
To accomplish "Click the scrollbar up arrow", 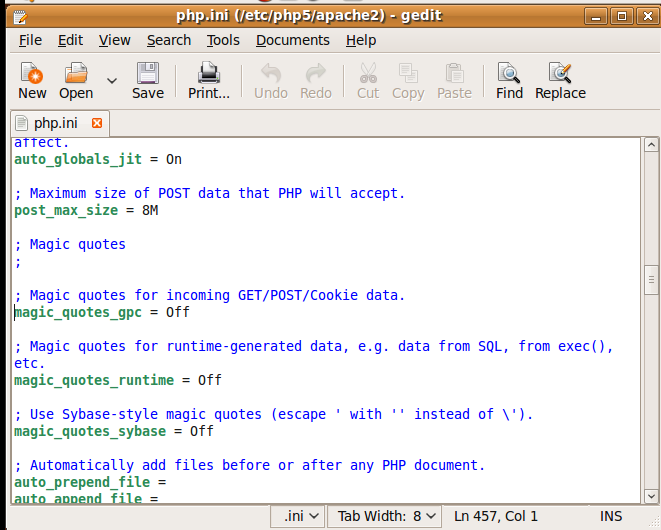I will point(651,145).
